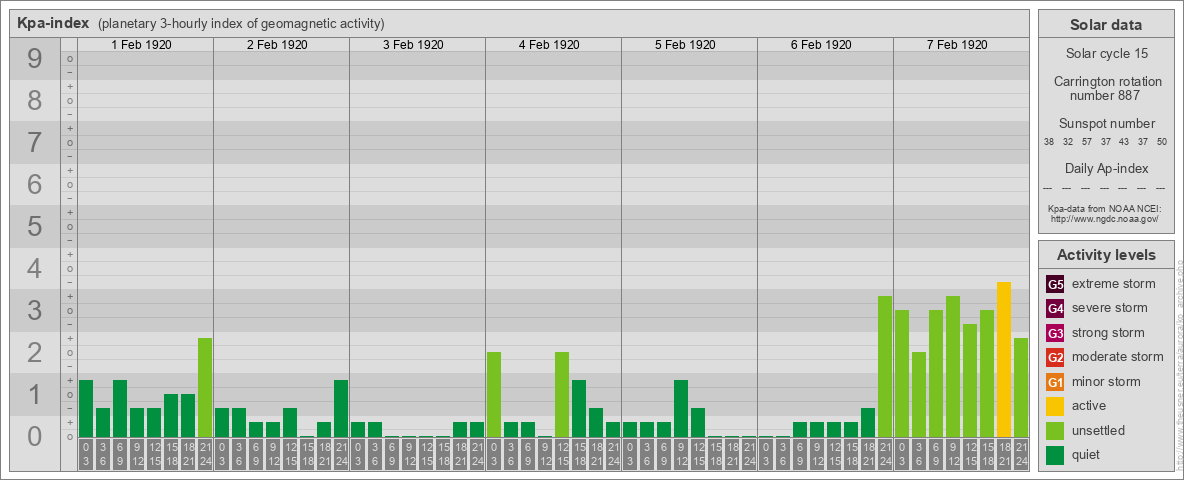Screen dimensions: 1184x480
Task: Click the 'extreme storm' legend label
Action: point(1114,284)
